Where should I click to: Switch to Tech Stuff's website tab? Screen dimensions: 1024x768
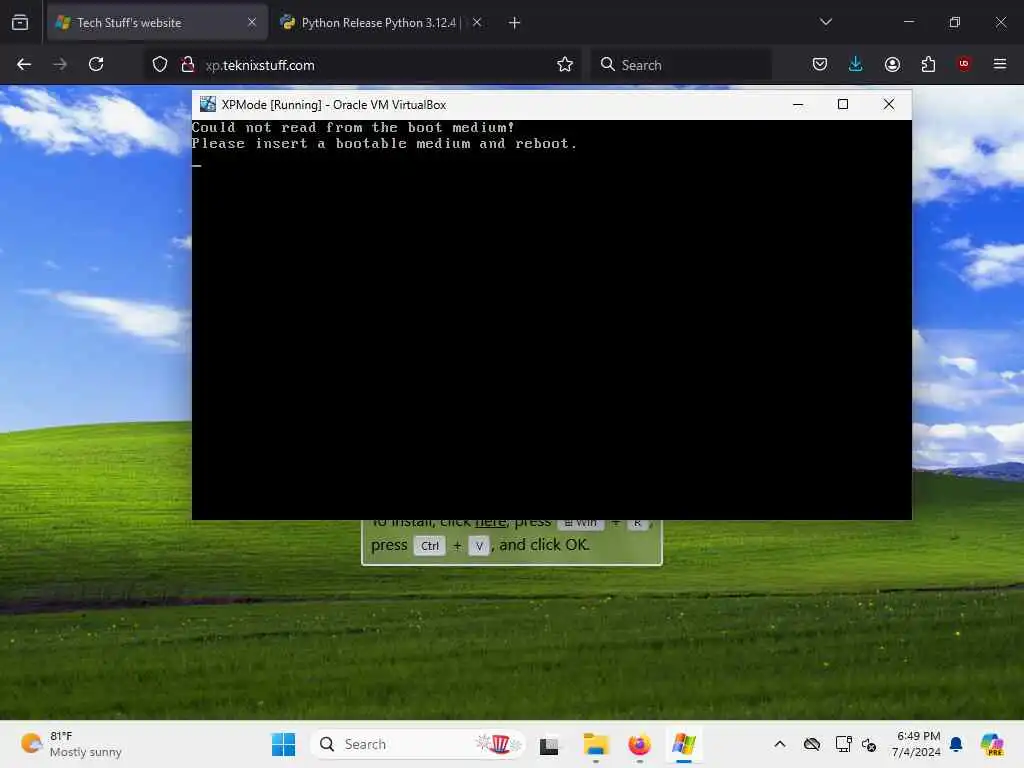(157, 22)
